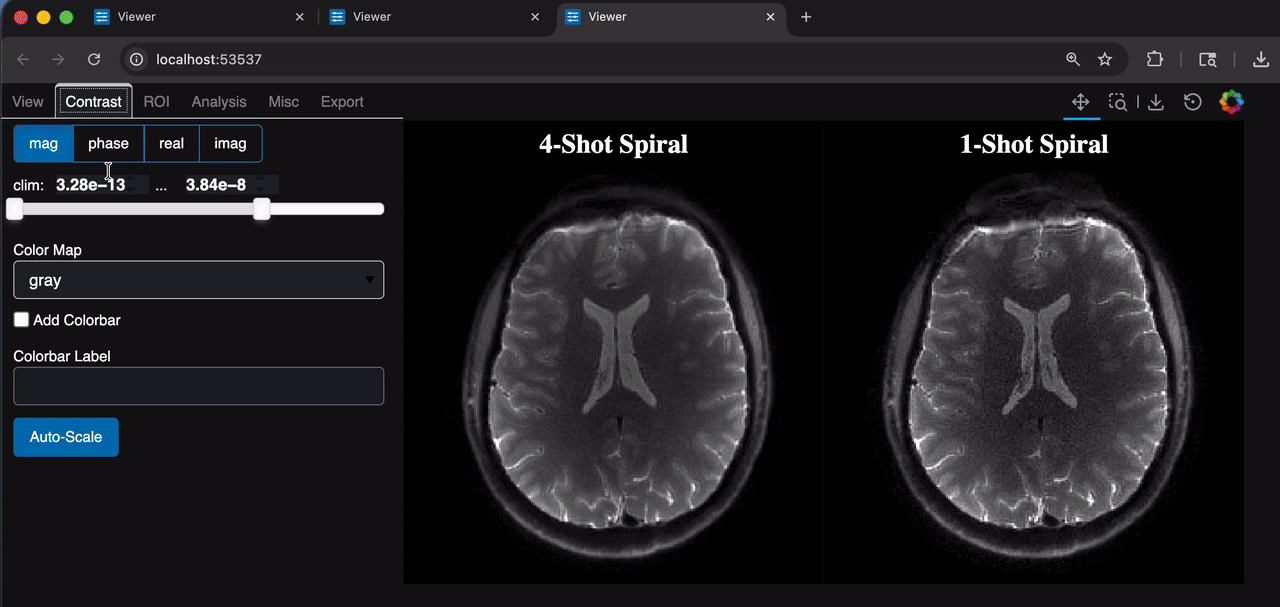
Task: Click the browser zoom magnifier icon
Action: coord(1073,59)
